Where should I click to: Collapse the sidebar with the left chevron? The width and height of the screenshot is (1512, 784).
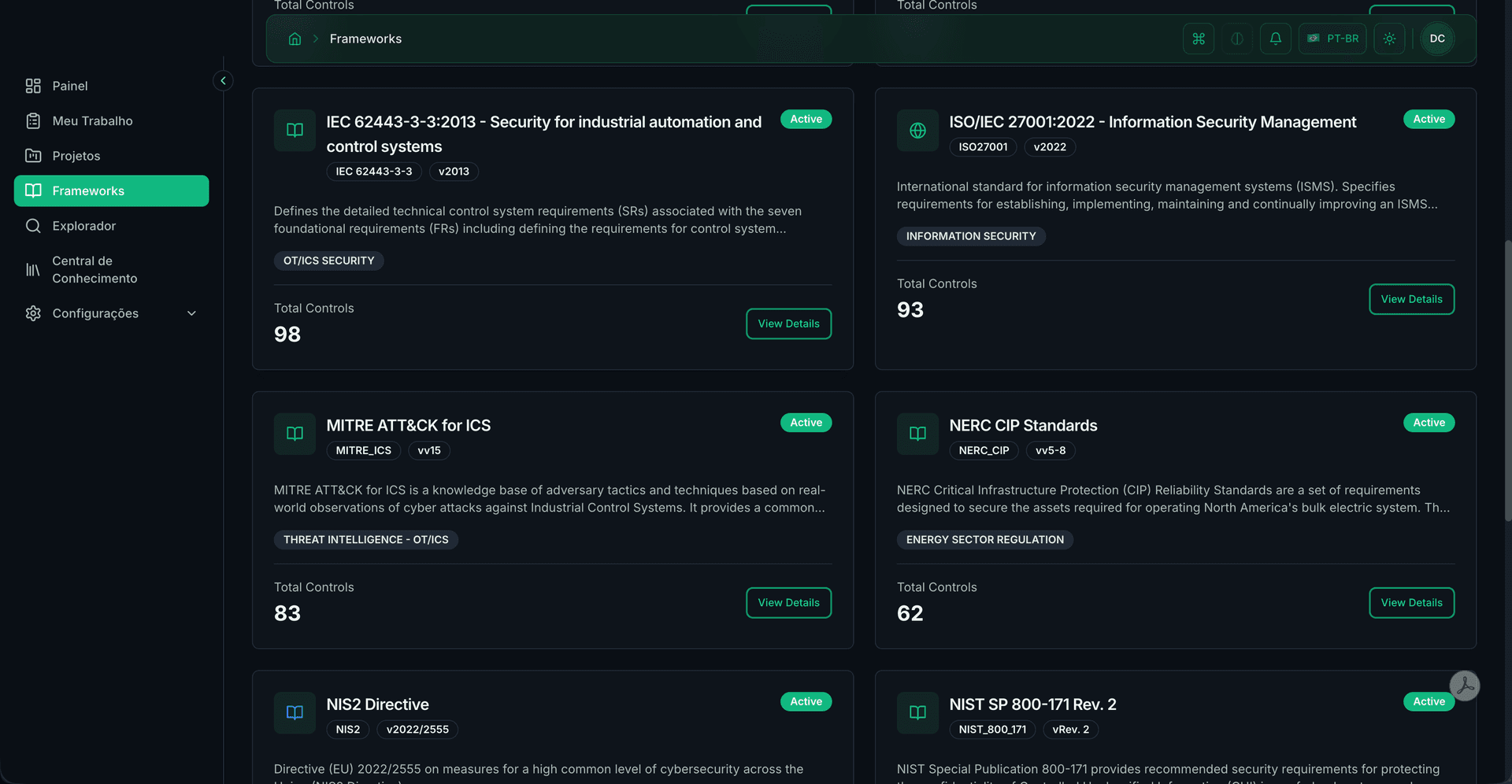[223, 80]
